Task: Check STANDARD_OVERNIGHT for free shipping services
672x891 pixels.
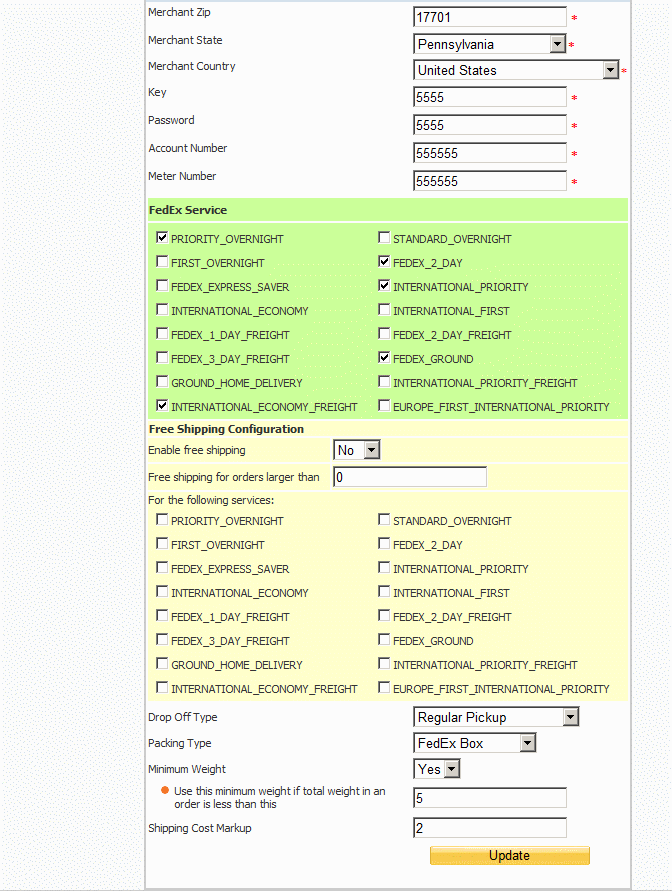Action: coord(384,519)
